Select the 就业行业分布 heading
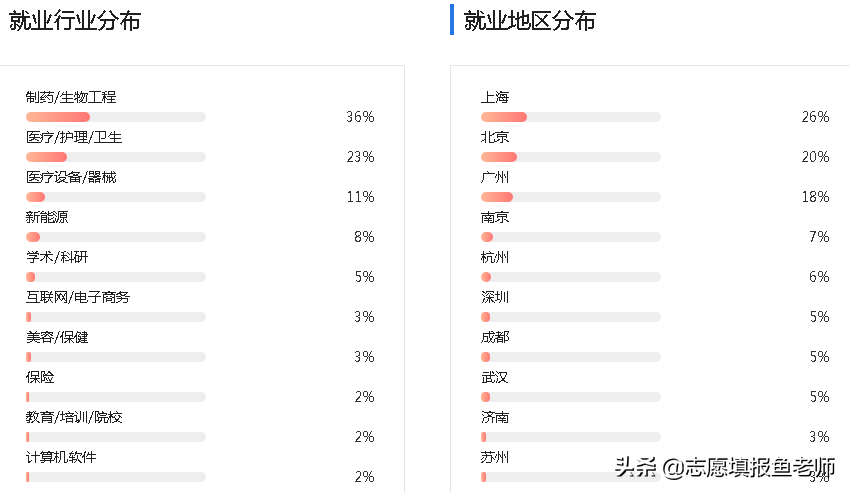Viewport: 850px width, 493px height. point(75,21)
